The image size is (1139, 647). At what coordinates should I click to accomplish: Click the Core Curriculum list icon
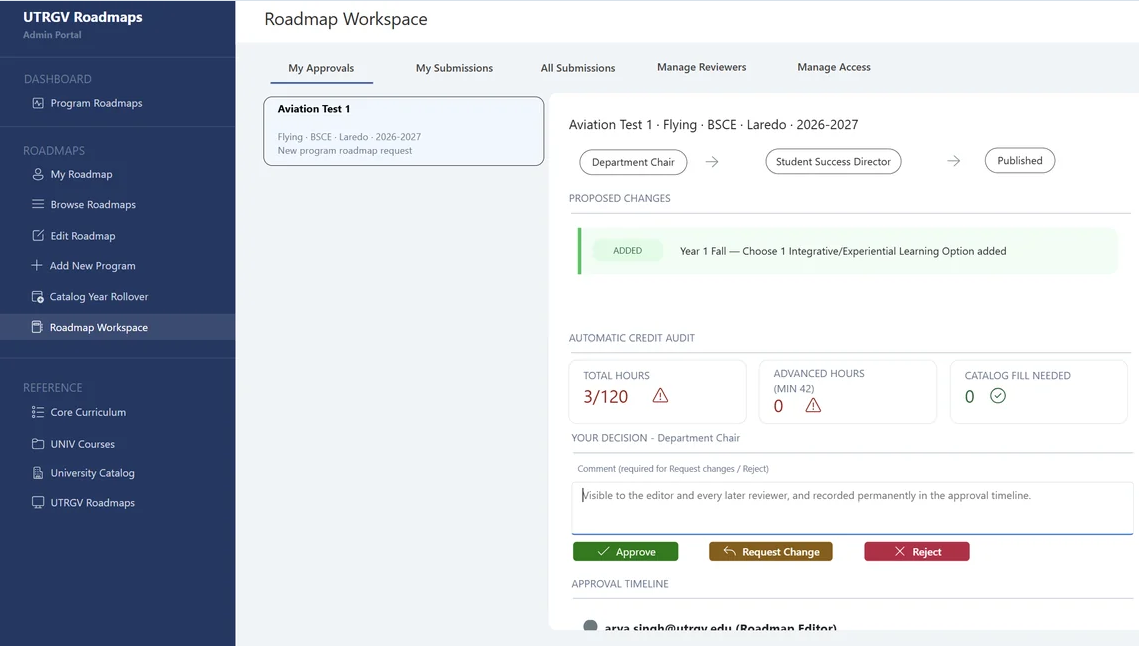click(x=38, y=412)
